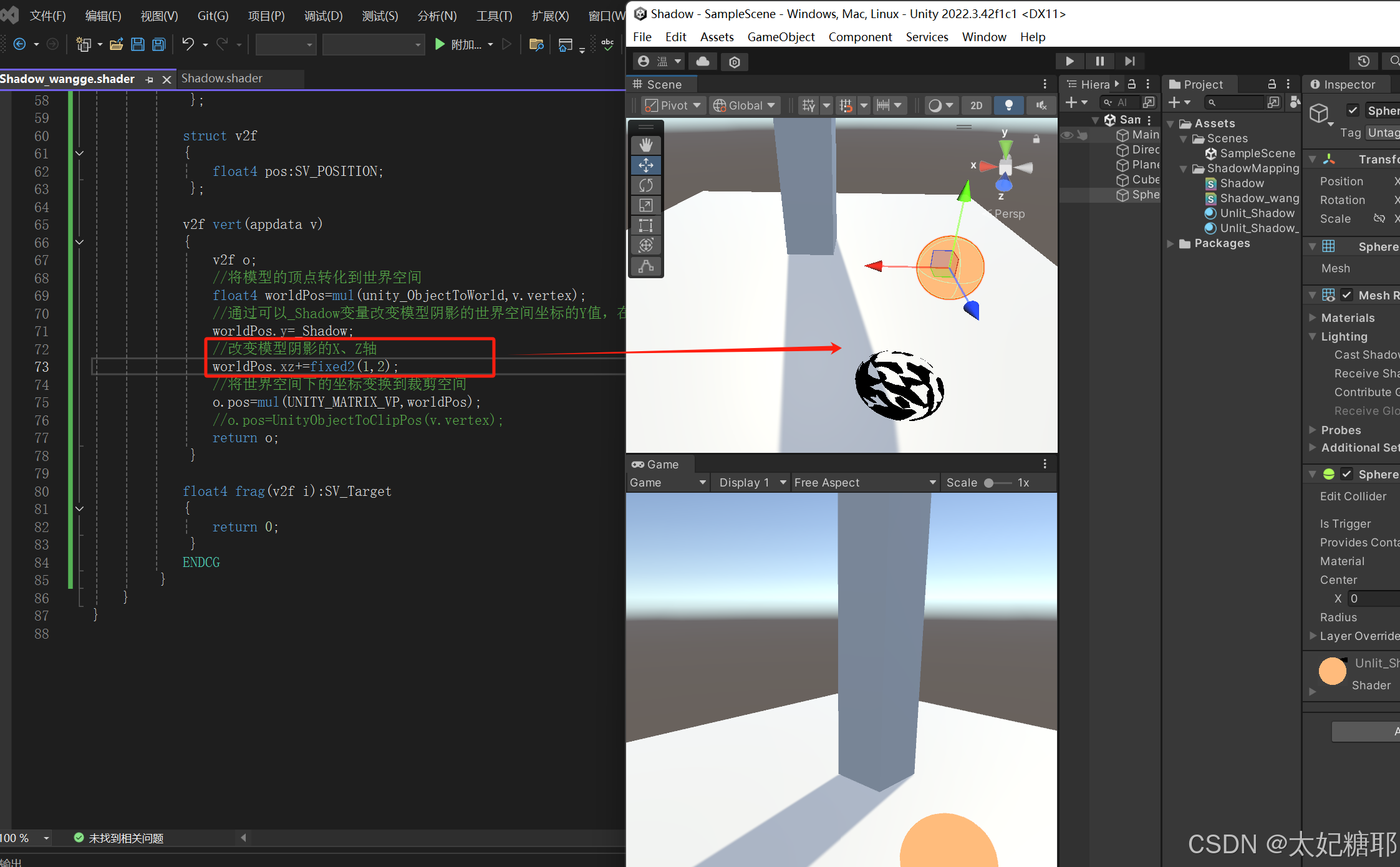
Task: Toggle the Sphere Collider enabled checkbox
Action: tap(1347, 474)
